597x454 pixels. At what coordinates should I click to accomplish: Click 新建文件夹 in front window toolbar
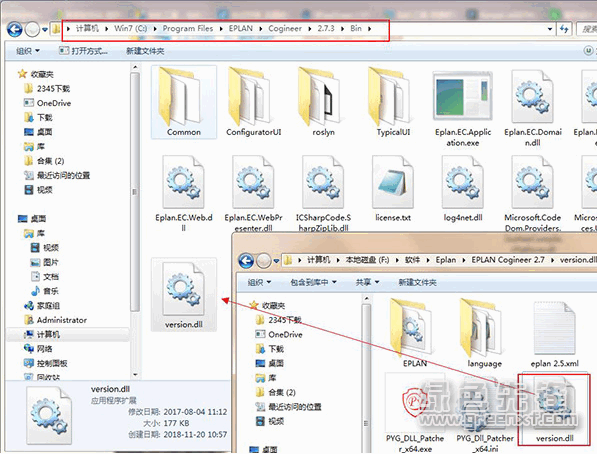[x=417, y=282]
